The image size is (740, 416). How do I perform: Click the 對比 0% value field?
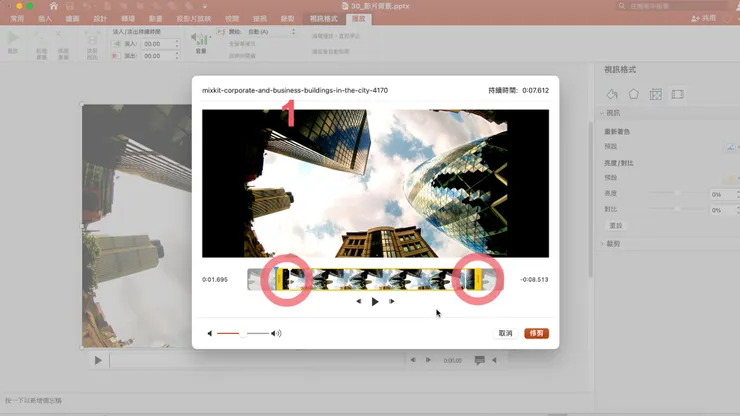pos(722,210)
